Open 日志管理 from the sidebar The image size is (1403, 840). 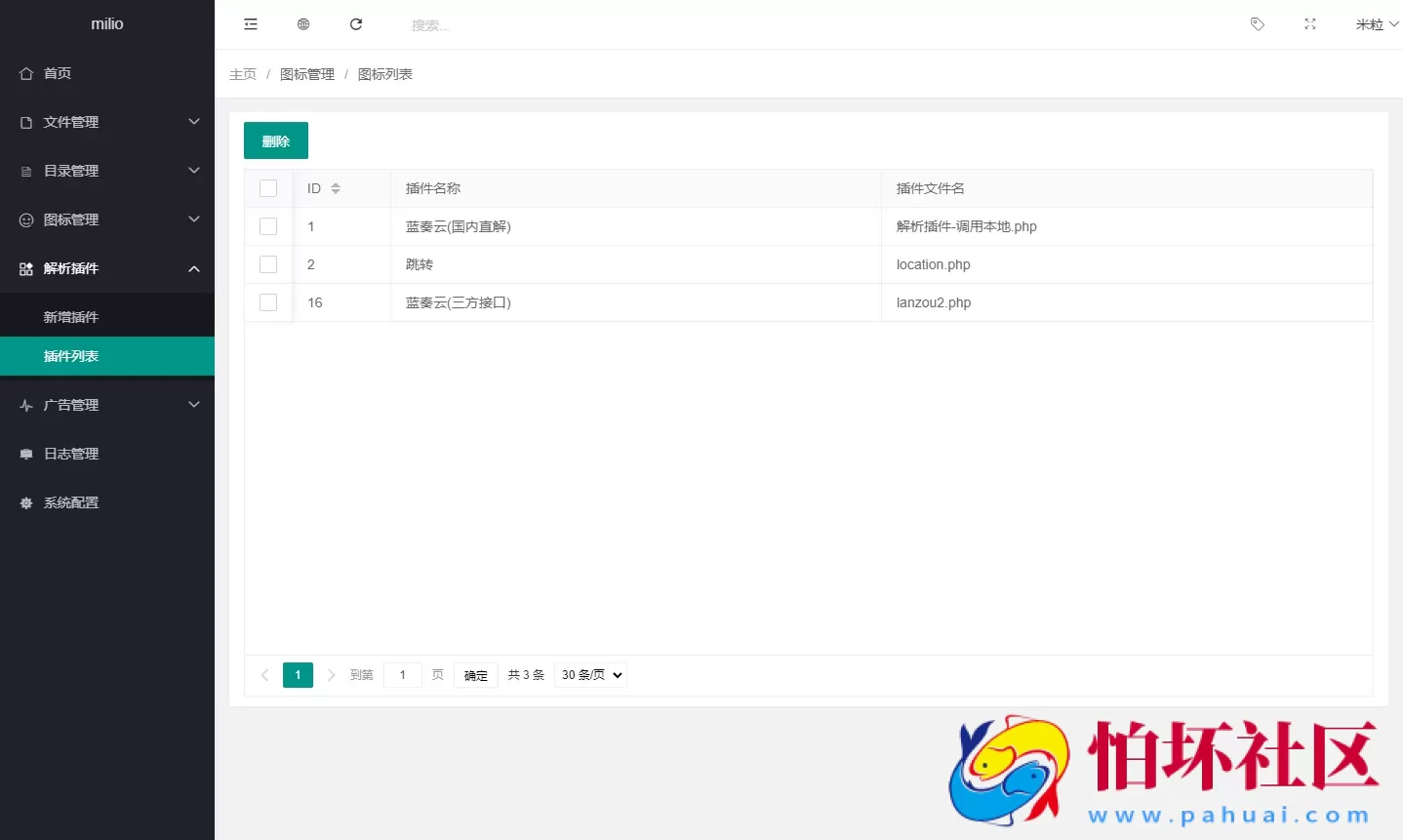(x=70, y=453)
